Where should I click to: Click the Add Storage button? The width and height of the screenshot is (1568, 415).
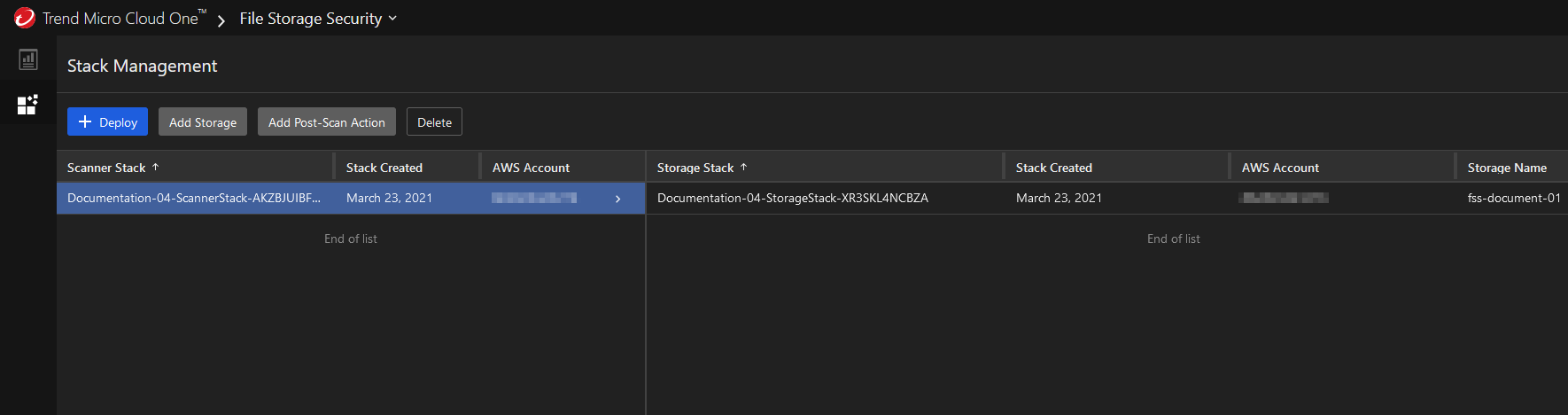coord(203,122)
